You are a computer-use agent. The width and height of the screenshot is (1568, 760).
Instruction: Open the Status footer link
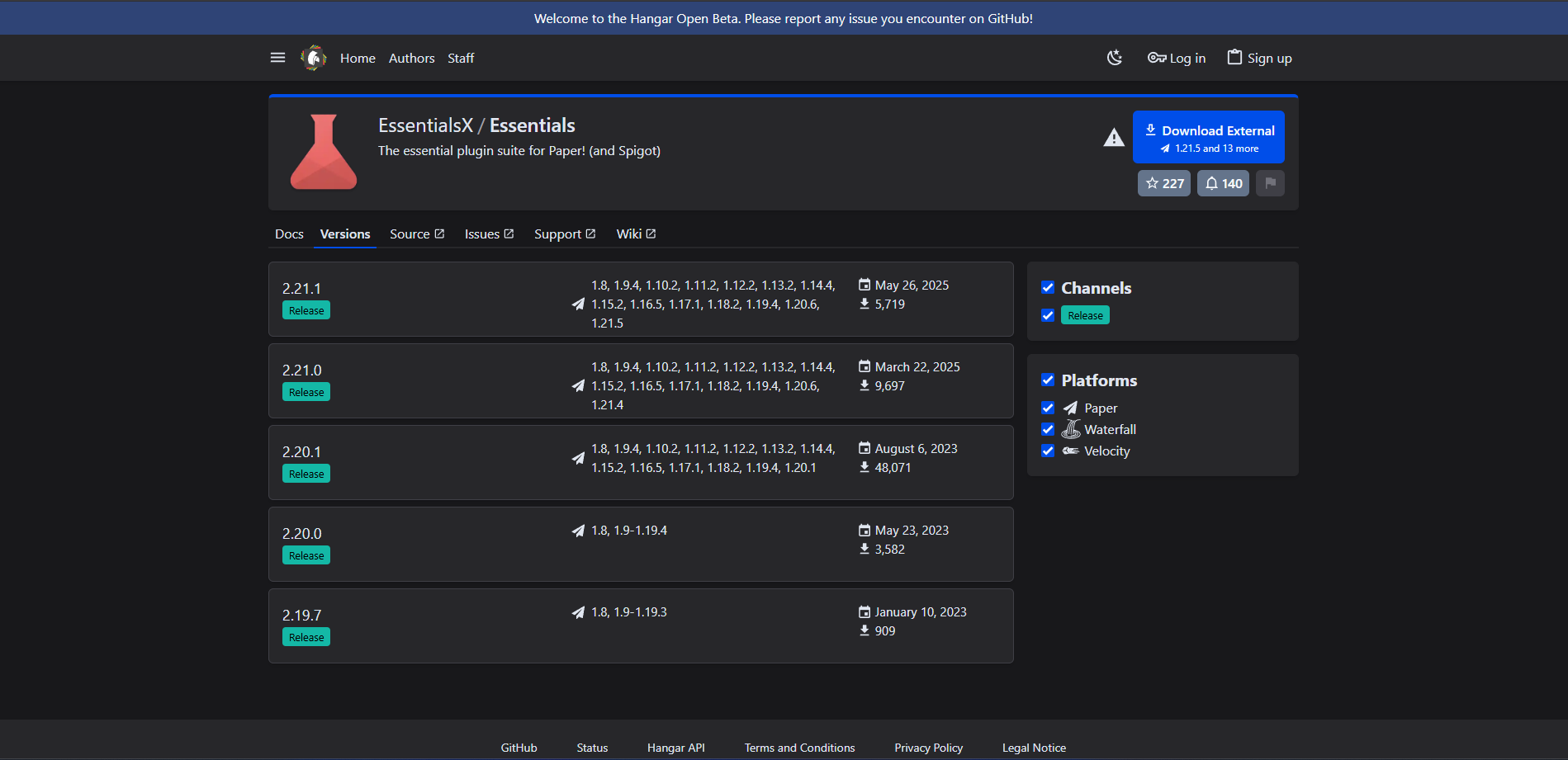(x=592, y=748)
